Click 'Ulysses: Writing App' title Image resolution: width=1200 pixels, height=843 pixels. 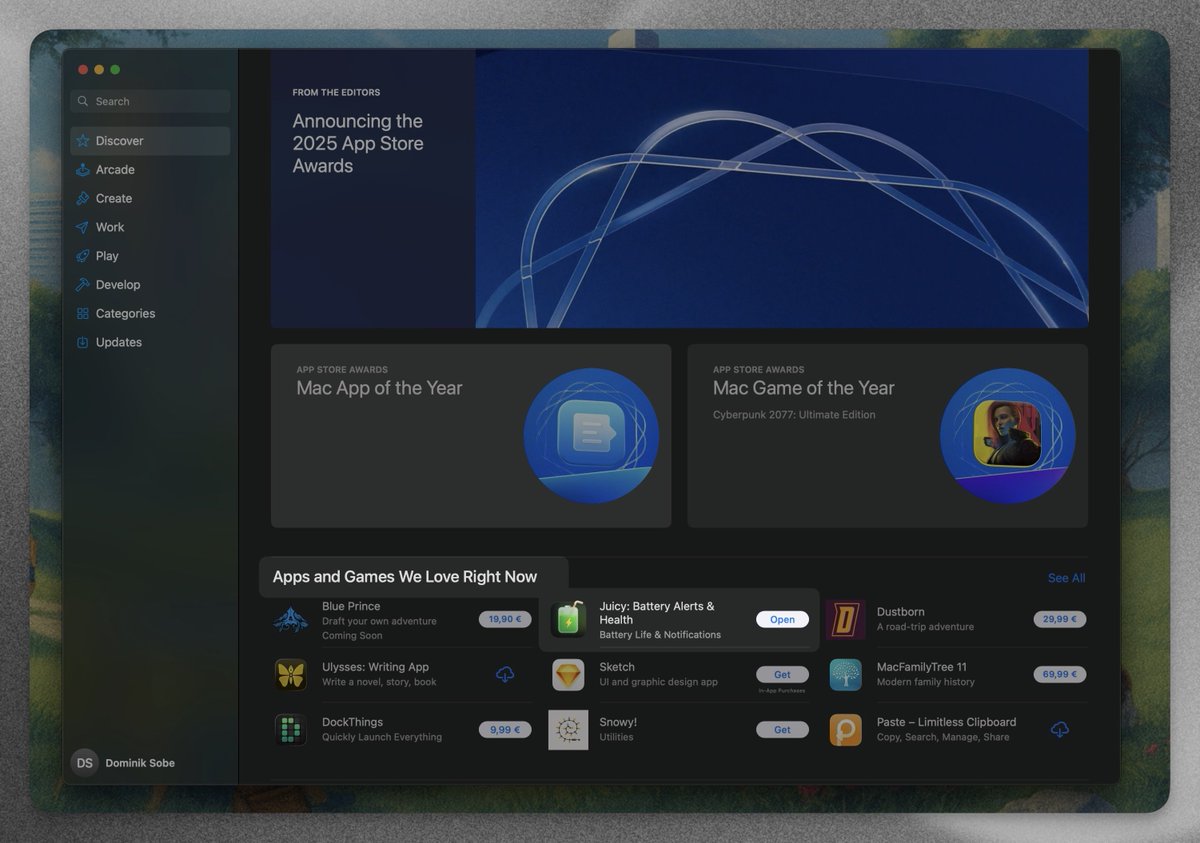click(375, 667)
